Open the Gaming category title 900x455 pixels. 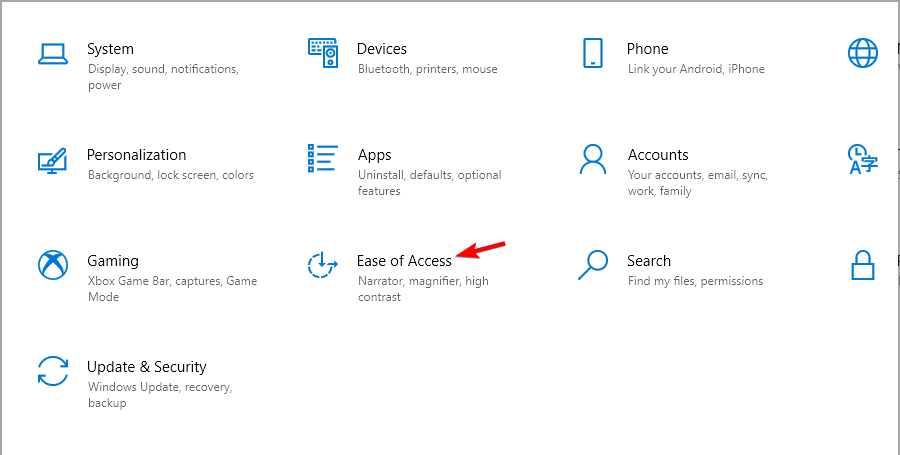click(x=113, y=261)
